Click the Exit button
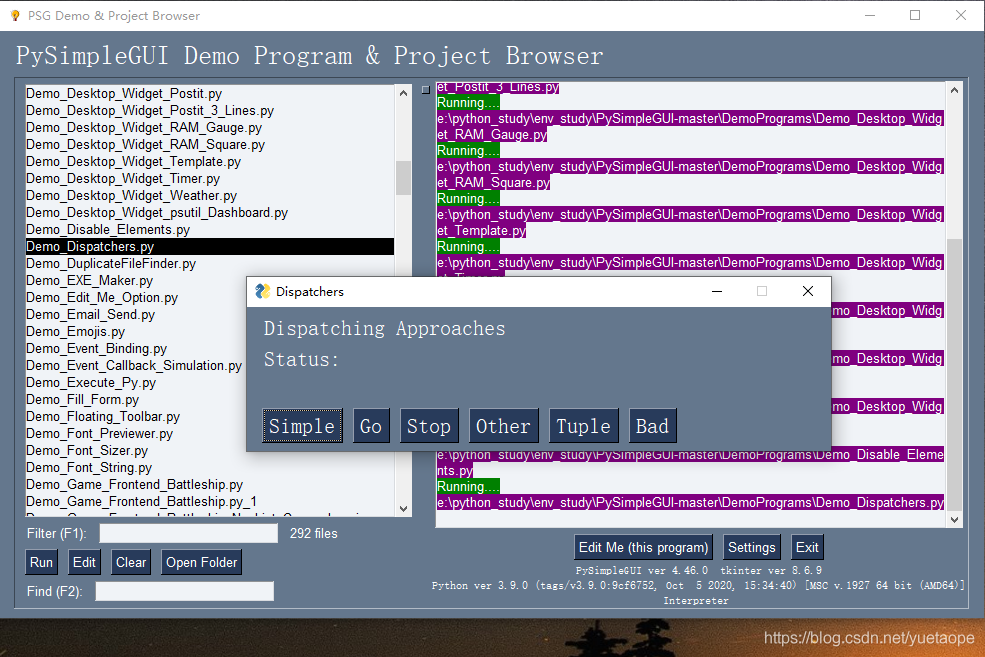The height and width of the screenshot is (657, 985). [807, 547]
